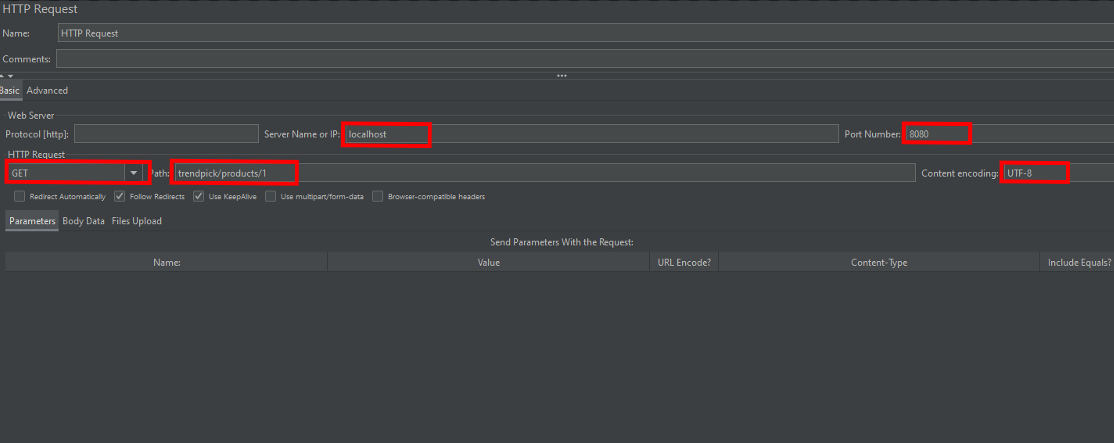This screenshot has width=1114, height=443.
Task: Switch to the Basic tab
Action: (x=10, y=90)
